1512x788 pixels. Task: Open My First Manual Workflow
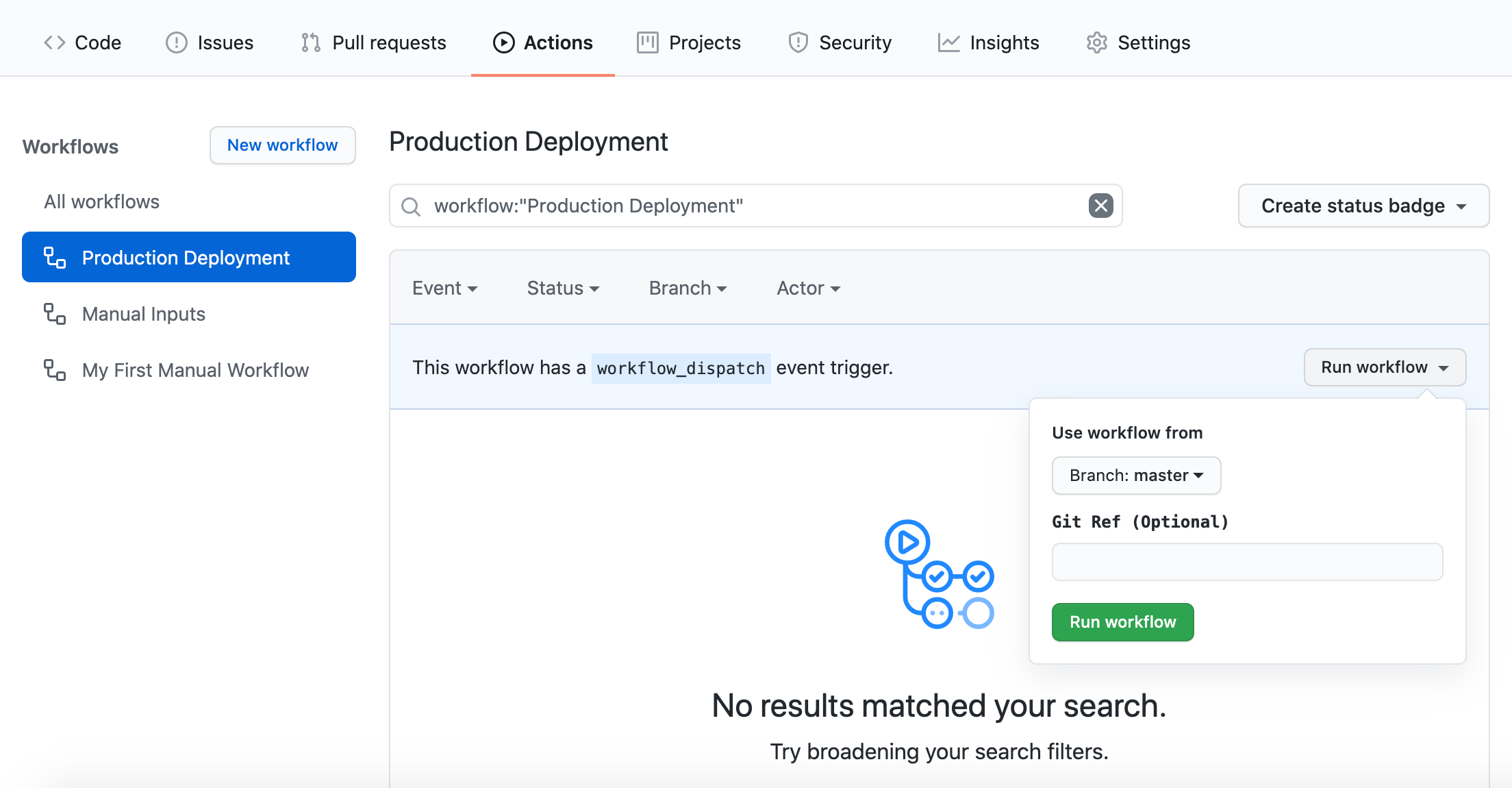[195, 370]
